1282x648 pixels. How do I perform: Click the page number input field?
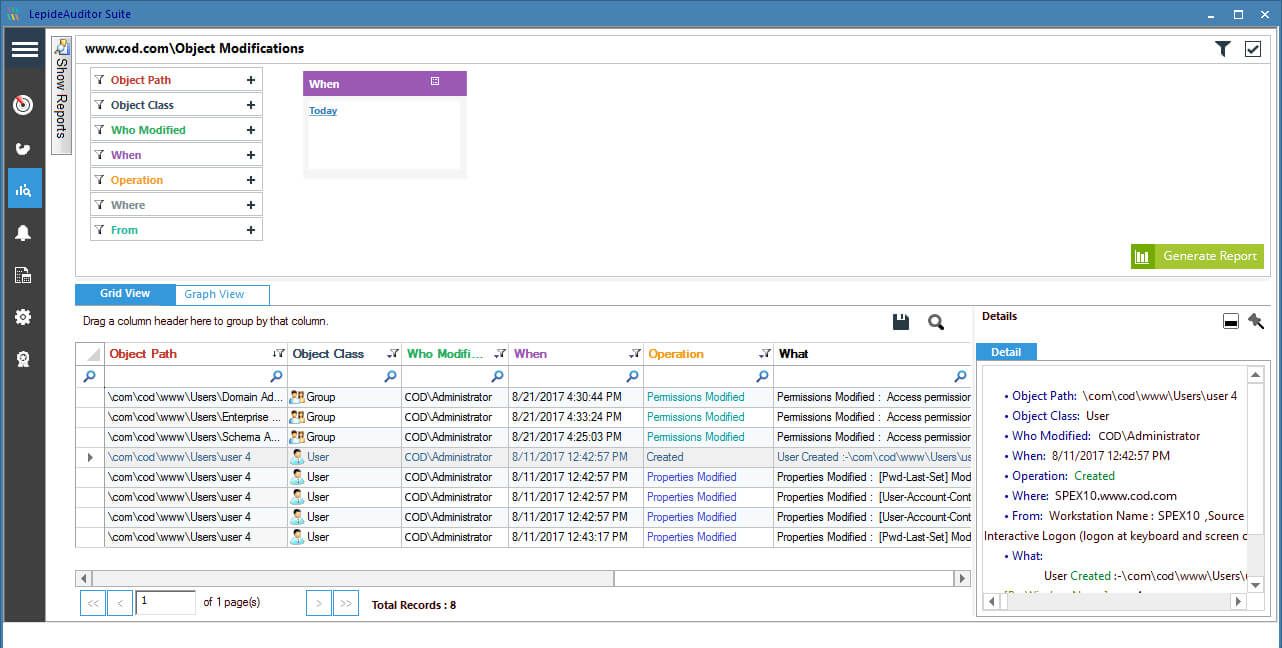click(x=165, y=602)
